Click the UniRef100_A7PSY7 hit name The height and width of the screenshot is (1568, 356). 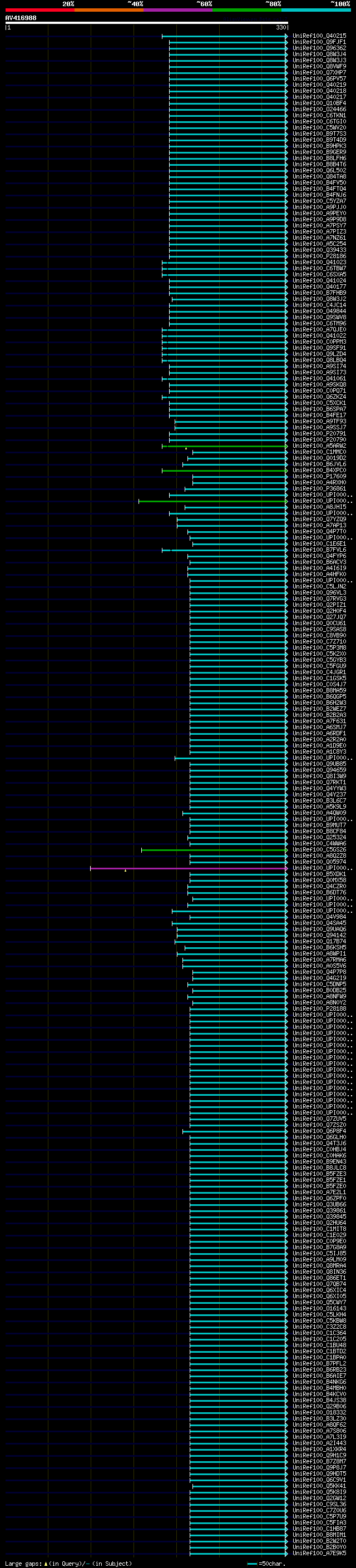[x=319, y=225]
